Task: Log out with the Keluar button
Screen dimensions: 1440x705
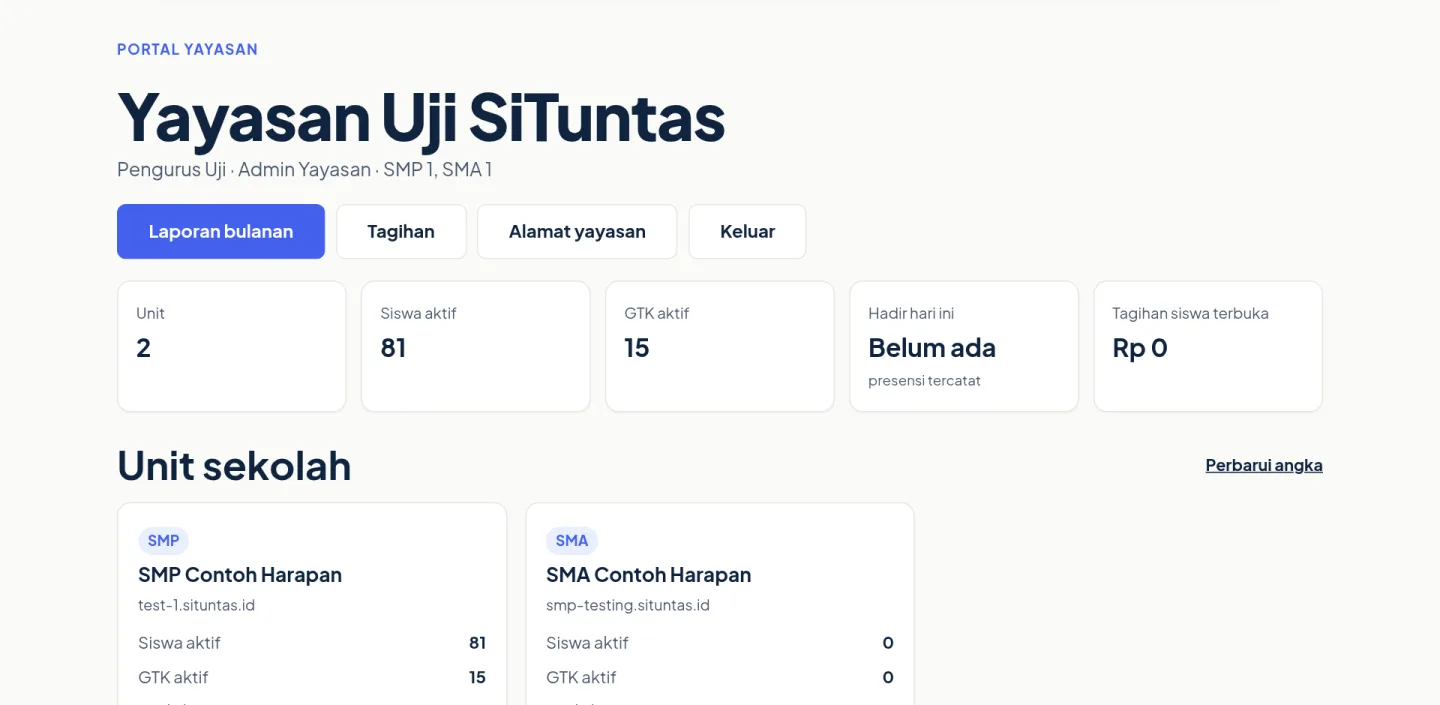Action: click(x=747, y=232)
